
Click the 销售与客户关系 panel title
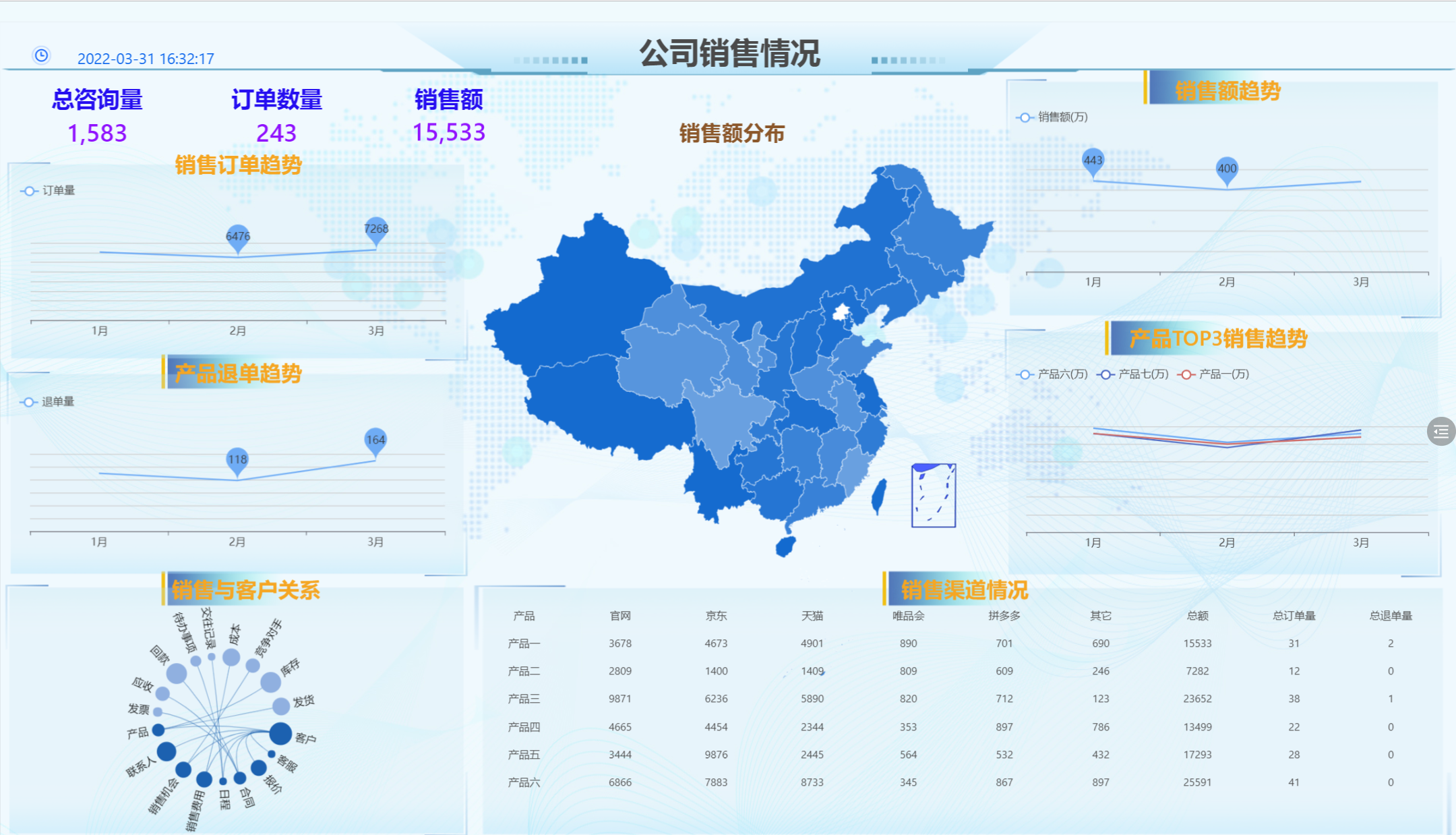point(245,590)
